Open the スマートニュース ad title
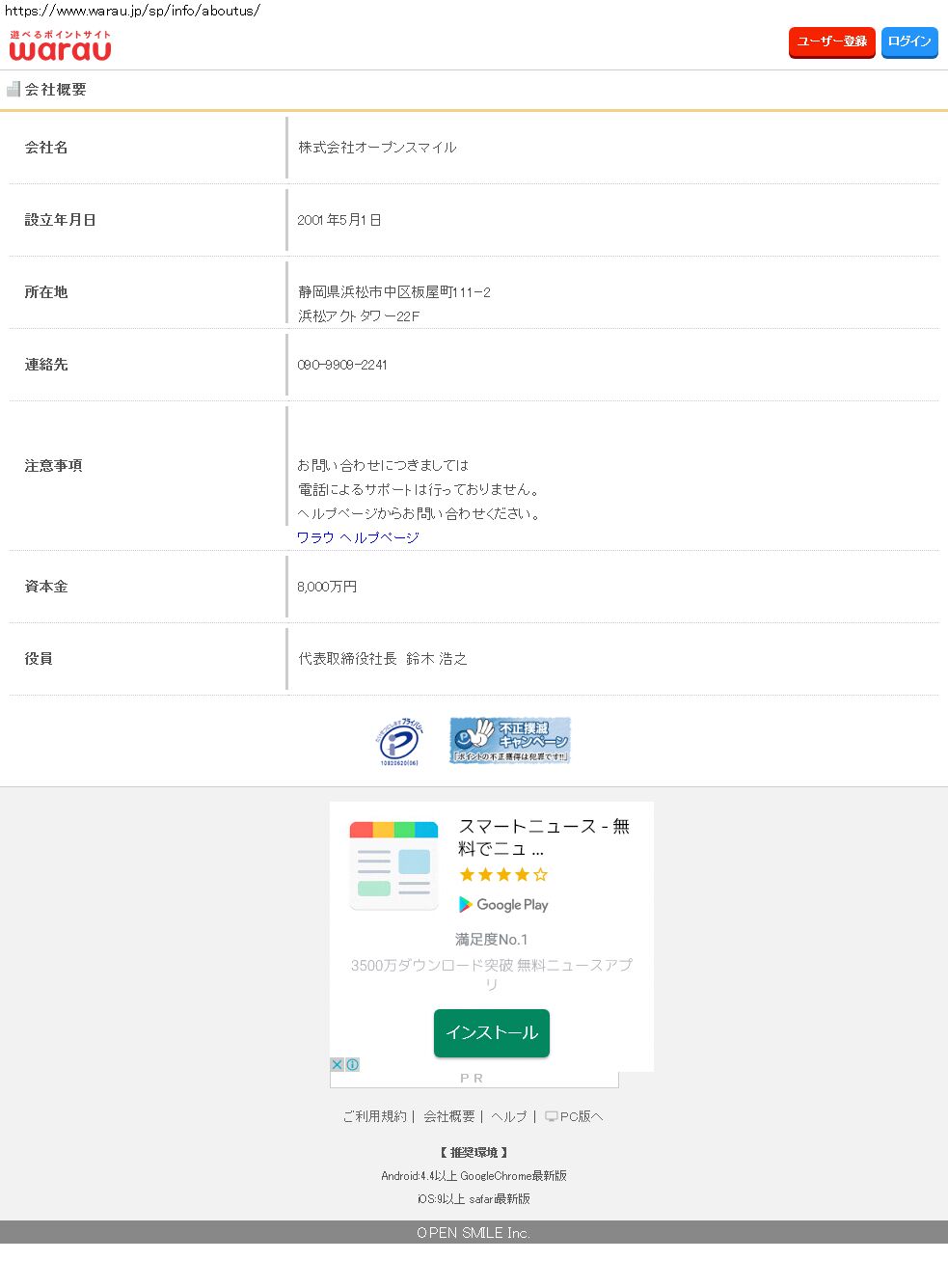Image resolution: width=948 pixels, height=1288 pixels. point(544,836)
